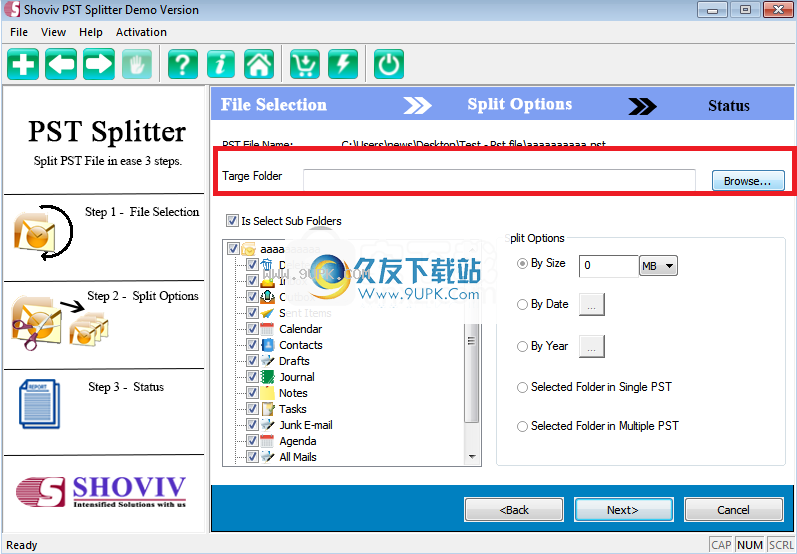Select the By Size radio button
The image size is (797, 554).
coord(522,264)
